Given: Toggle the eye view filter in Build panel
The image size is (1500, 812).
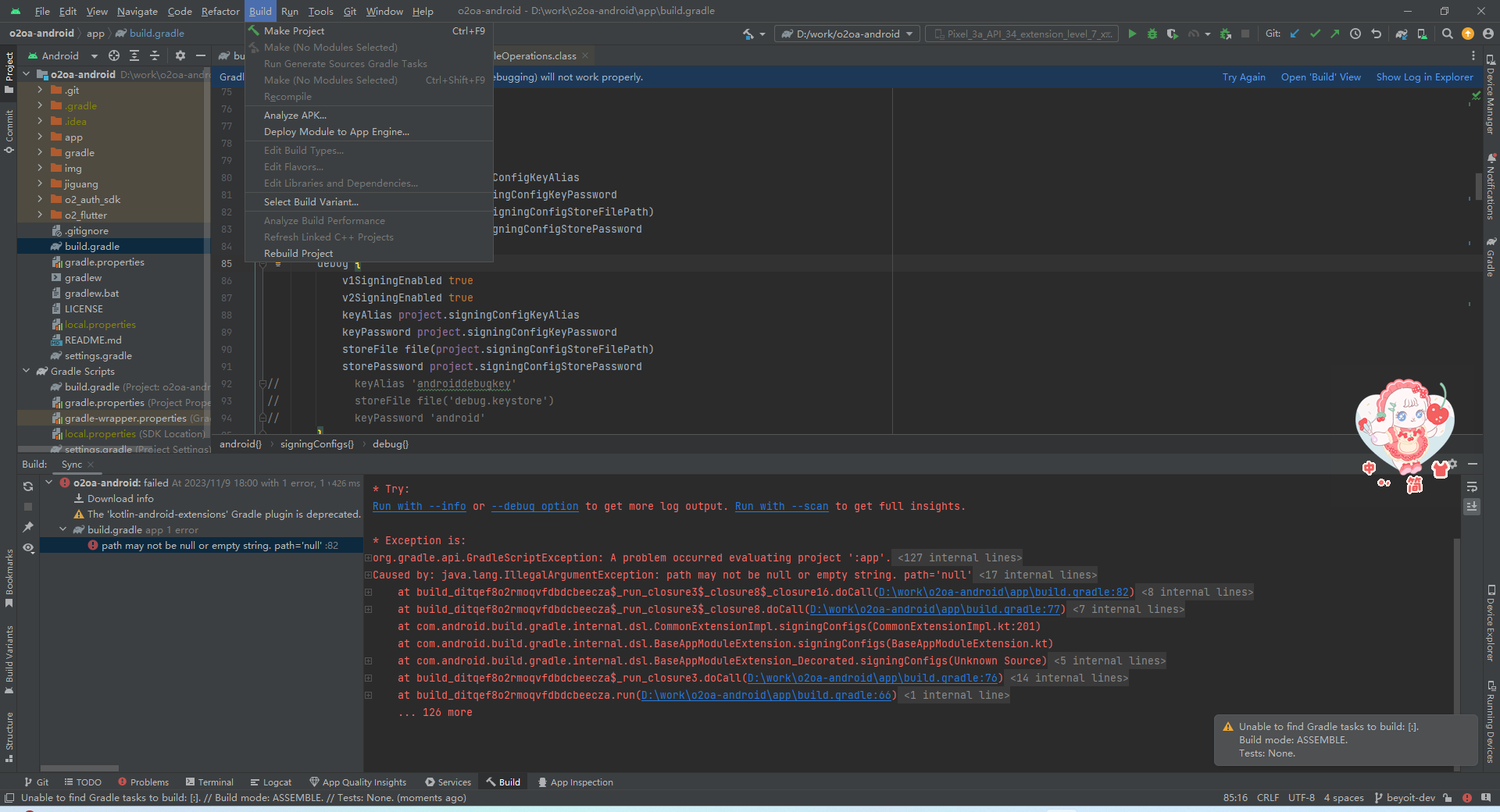Looking at the screenshot, I should tap(28, 547).
